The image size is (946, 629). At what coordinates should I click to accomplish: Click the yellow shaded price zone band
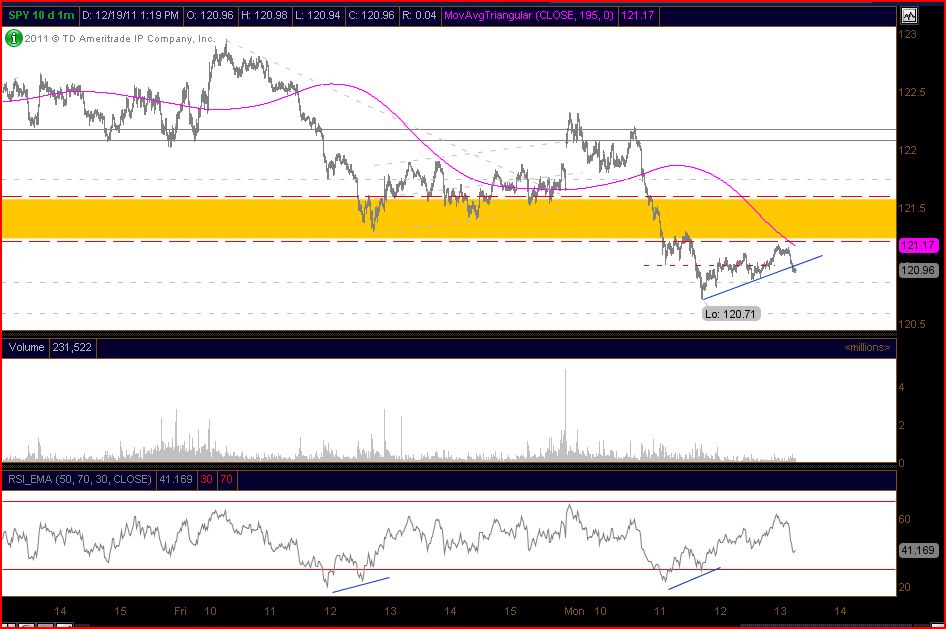449,219
